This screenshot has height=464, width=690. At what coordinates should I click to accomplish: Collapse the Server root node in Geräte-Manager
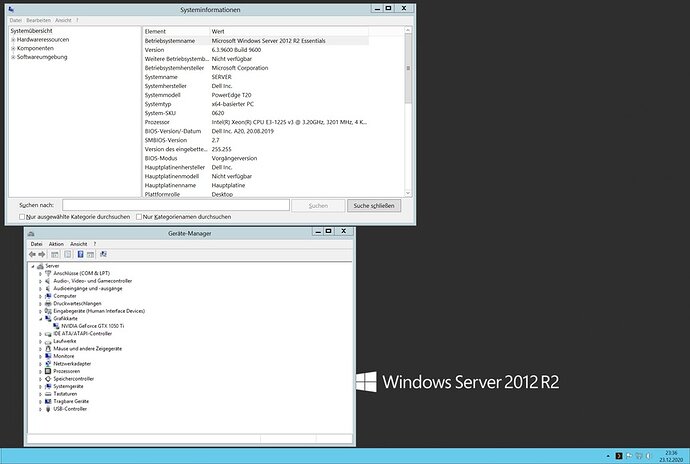33,266
